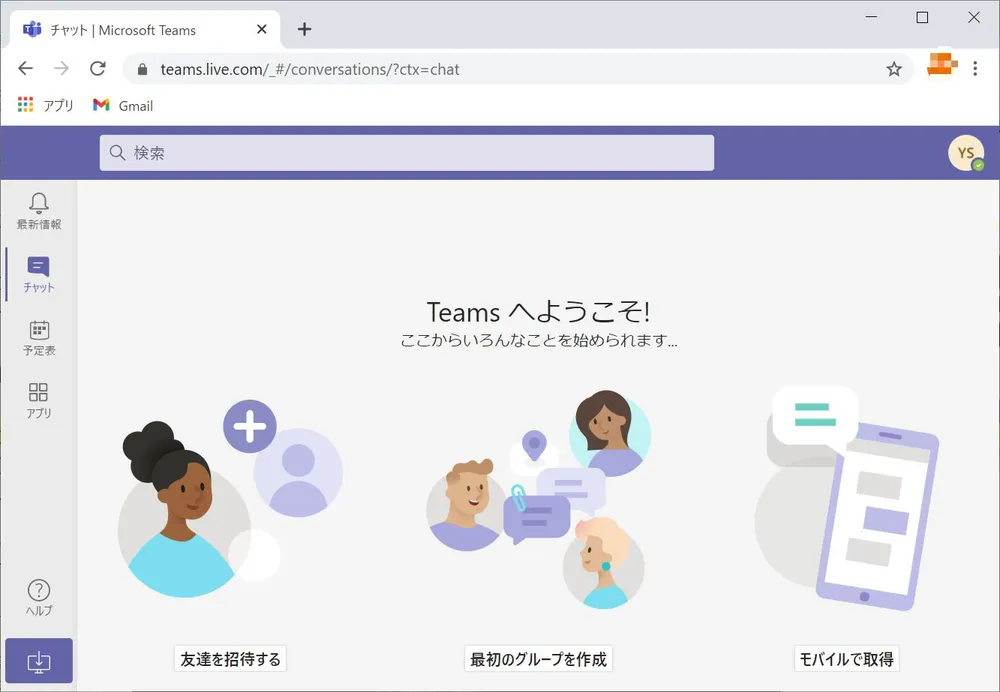Open the Chrome three-dot menu
The width and height of the screenshot is (1000, 692).
975,68
